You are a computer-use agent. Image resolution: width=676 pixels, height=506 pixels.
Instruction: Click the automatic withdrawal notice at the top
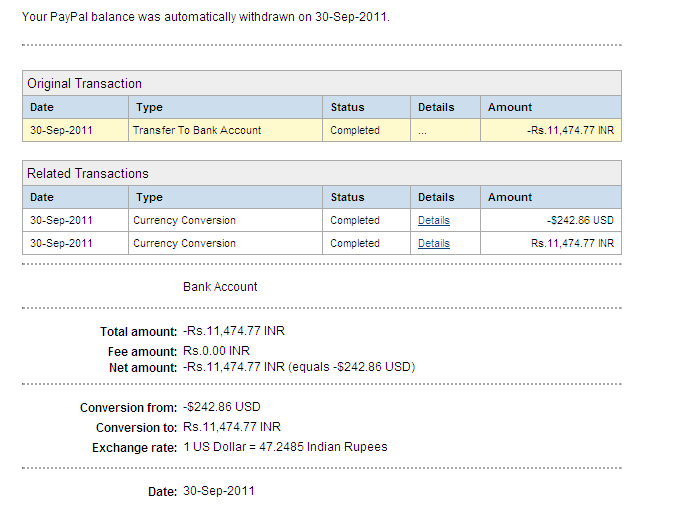(x=205, y=17)
